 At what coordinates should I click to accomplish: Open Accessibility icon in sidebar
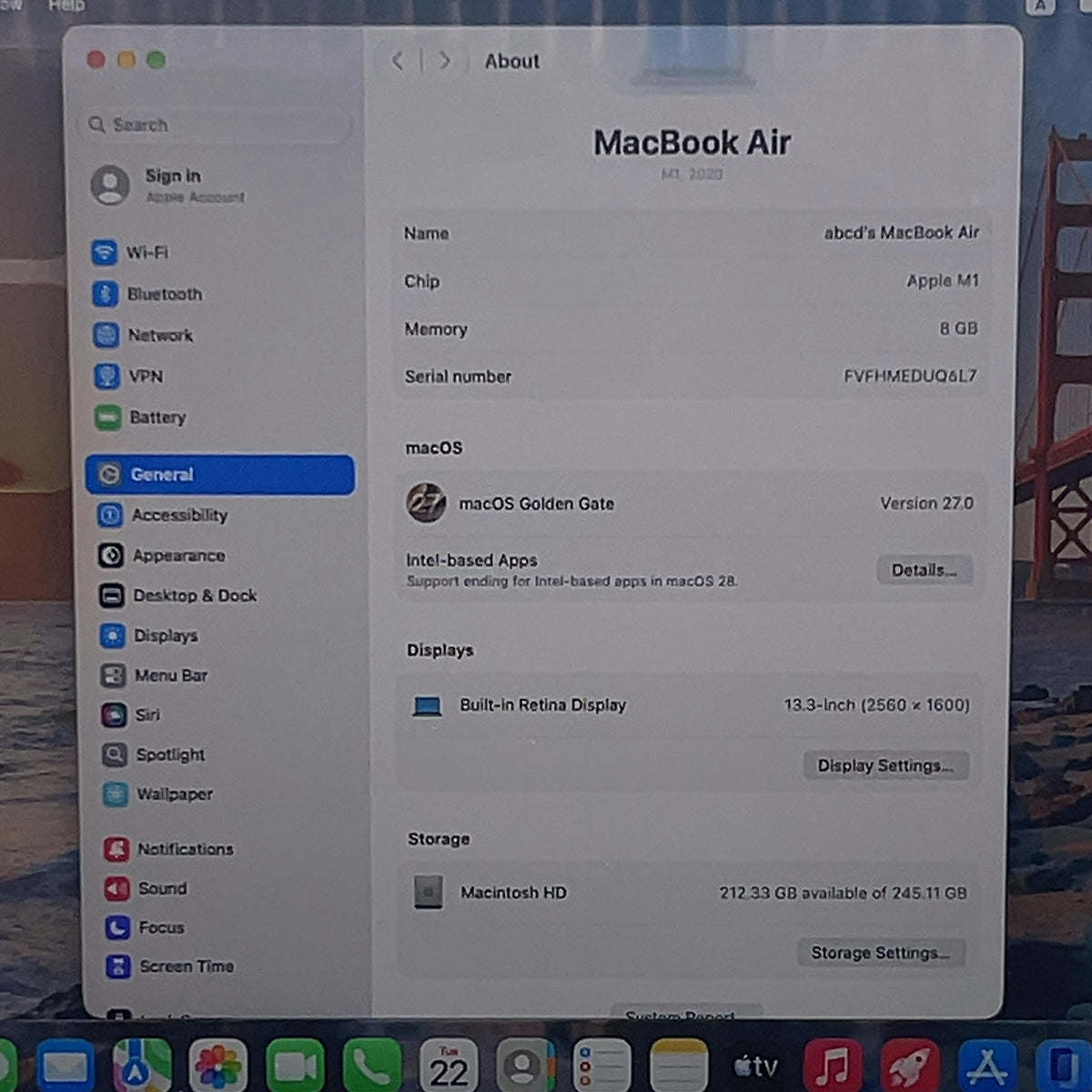tap(110, 515)
